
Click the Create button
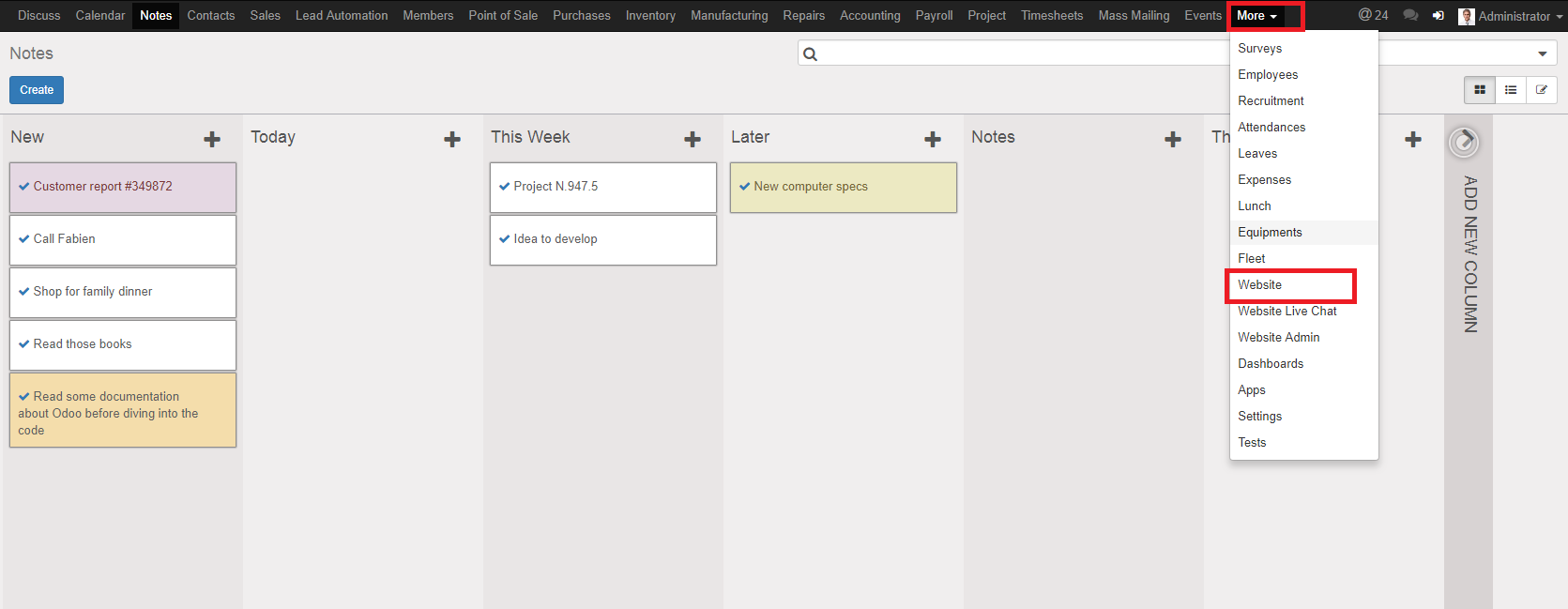[x=37, y=90]
